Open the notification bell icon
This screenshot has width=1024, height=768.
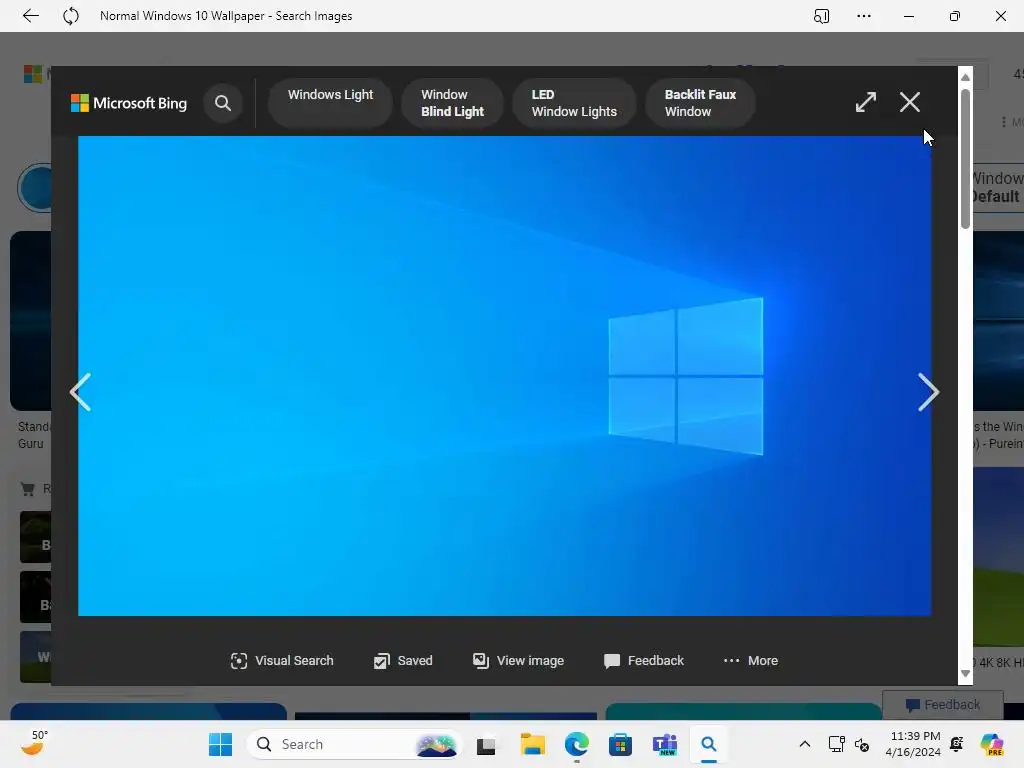click(957, 744)
